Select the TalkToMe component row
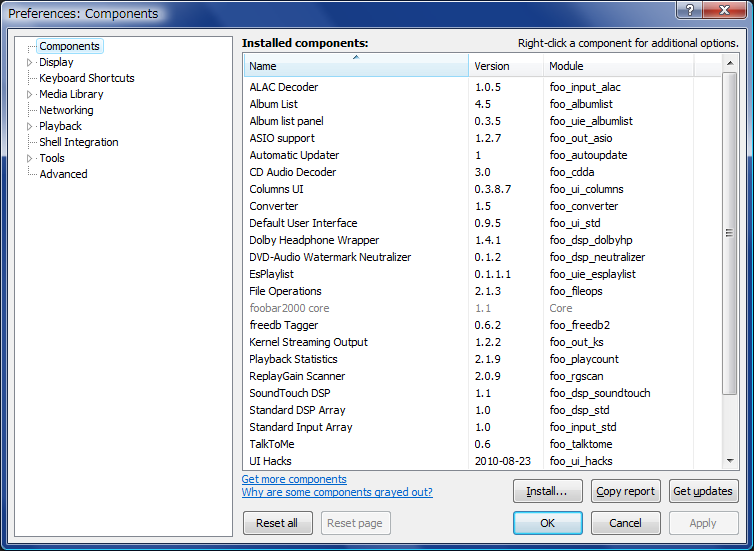This screenshot has height=551, width=754. (482, 444)
